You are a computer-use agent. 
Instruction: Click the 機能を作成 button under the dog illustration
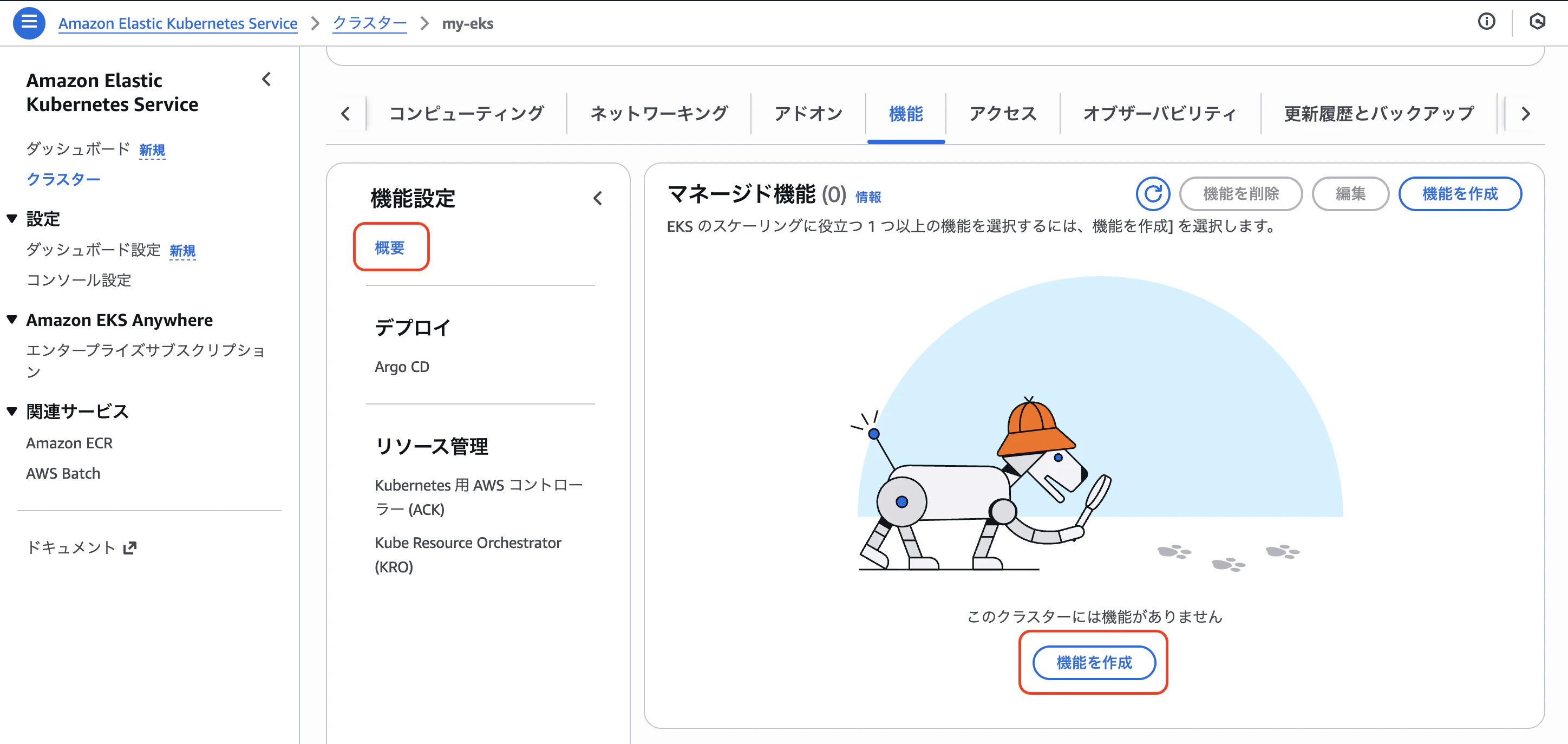point(1094,662)
